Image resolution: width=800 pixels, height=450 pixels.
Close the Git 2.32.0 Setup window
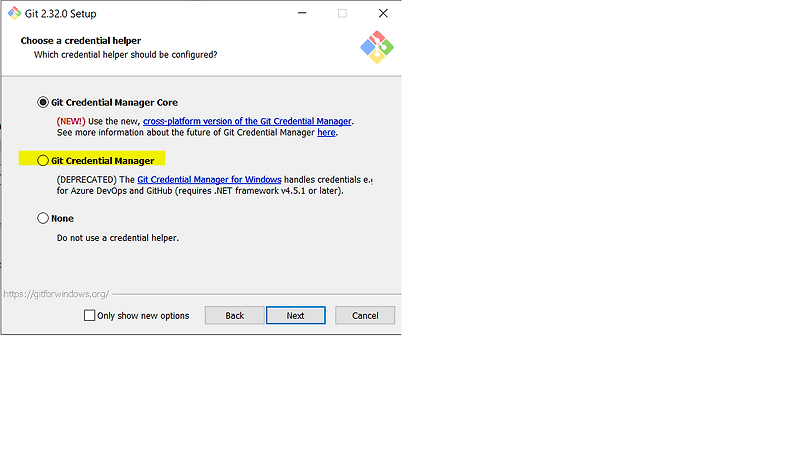point(383,13)
